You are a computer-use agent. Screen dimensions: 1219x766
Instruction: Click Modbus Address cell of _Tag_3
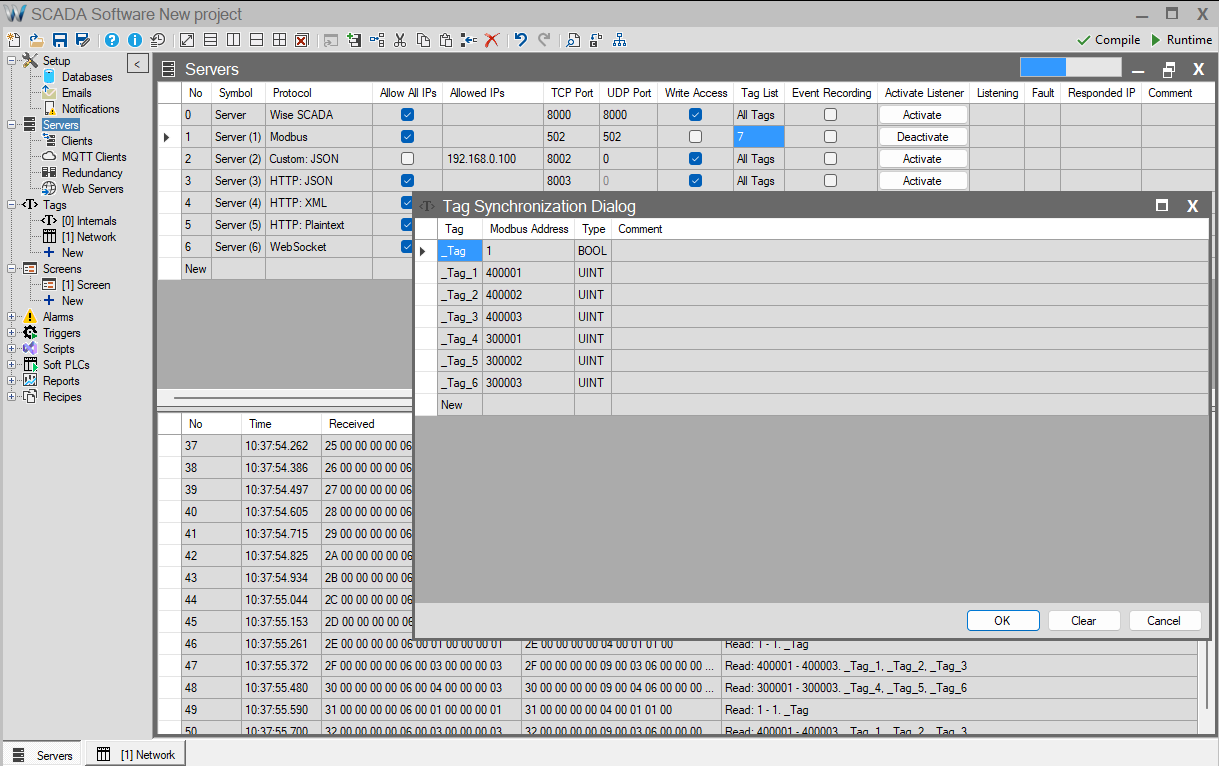(x=527, y=317)
